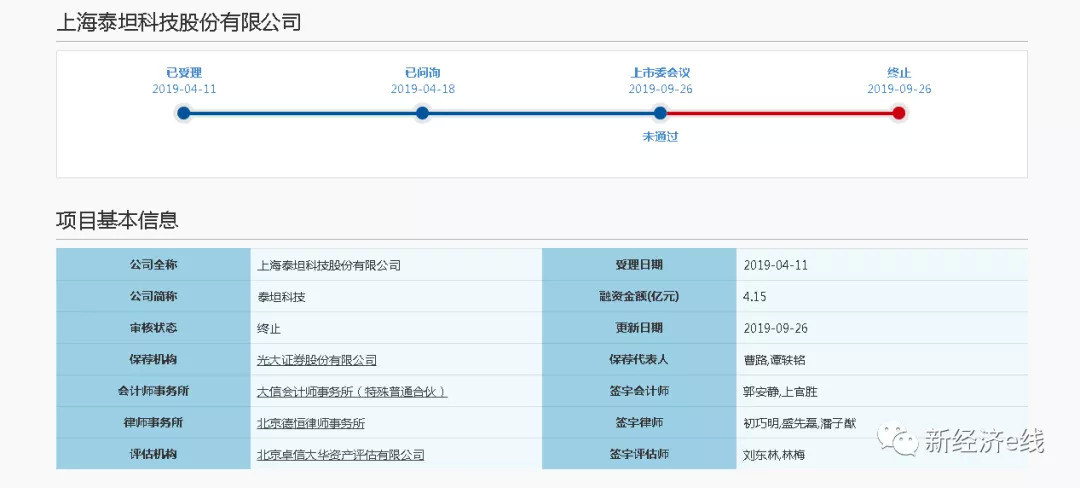Screen dimensions: 1080x488
Task: Click the full company name value in table
Action: click(x=329, y=265)
